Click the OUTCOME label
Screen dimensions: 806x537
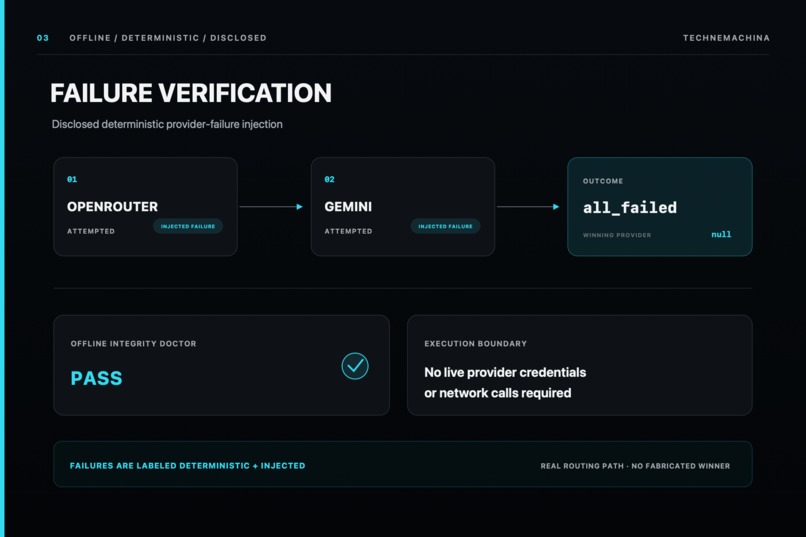tap(603, 181)
